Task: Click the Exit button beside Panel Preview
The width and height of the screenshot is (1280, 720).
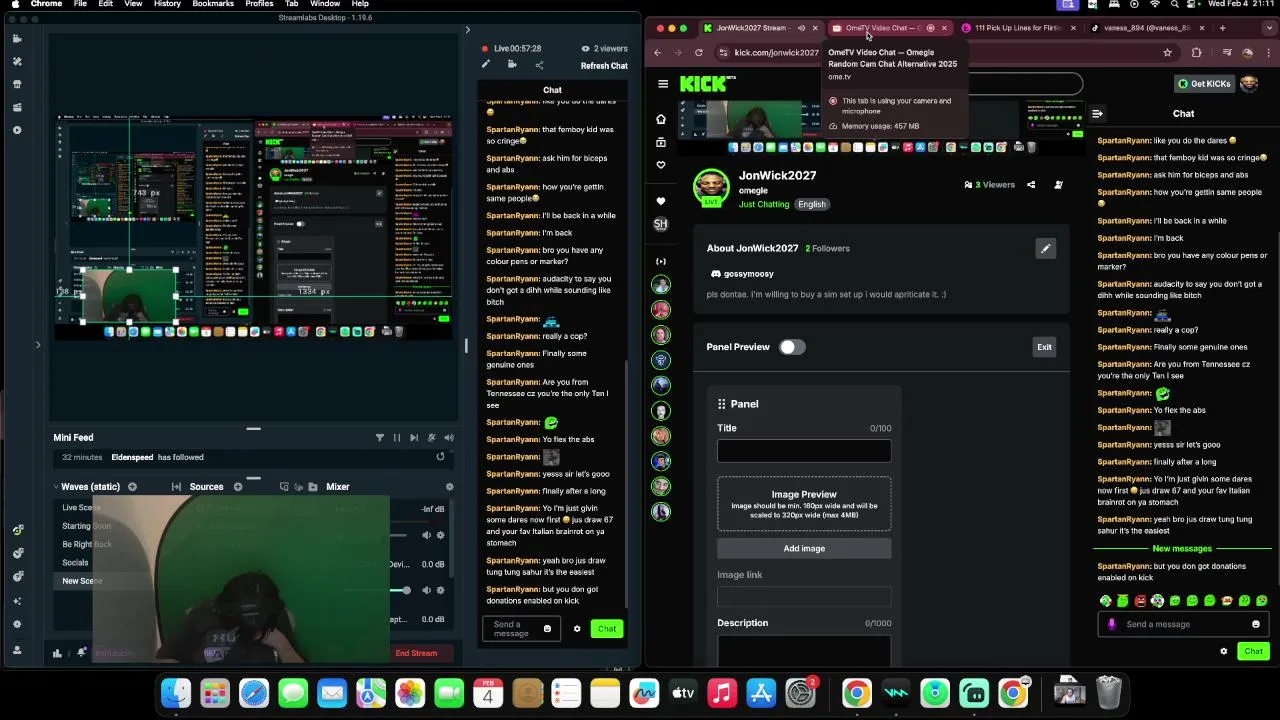Action: [x=1044, y=347]
